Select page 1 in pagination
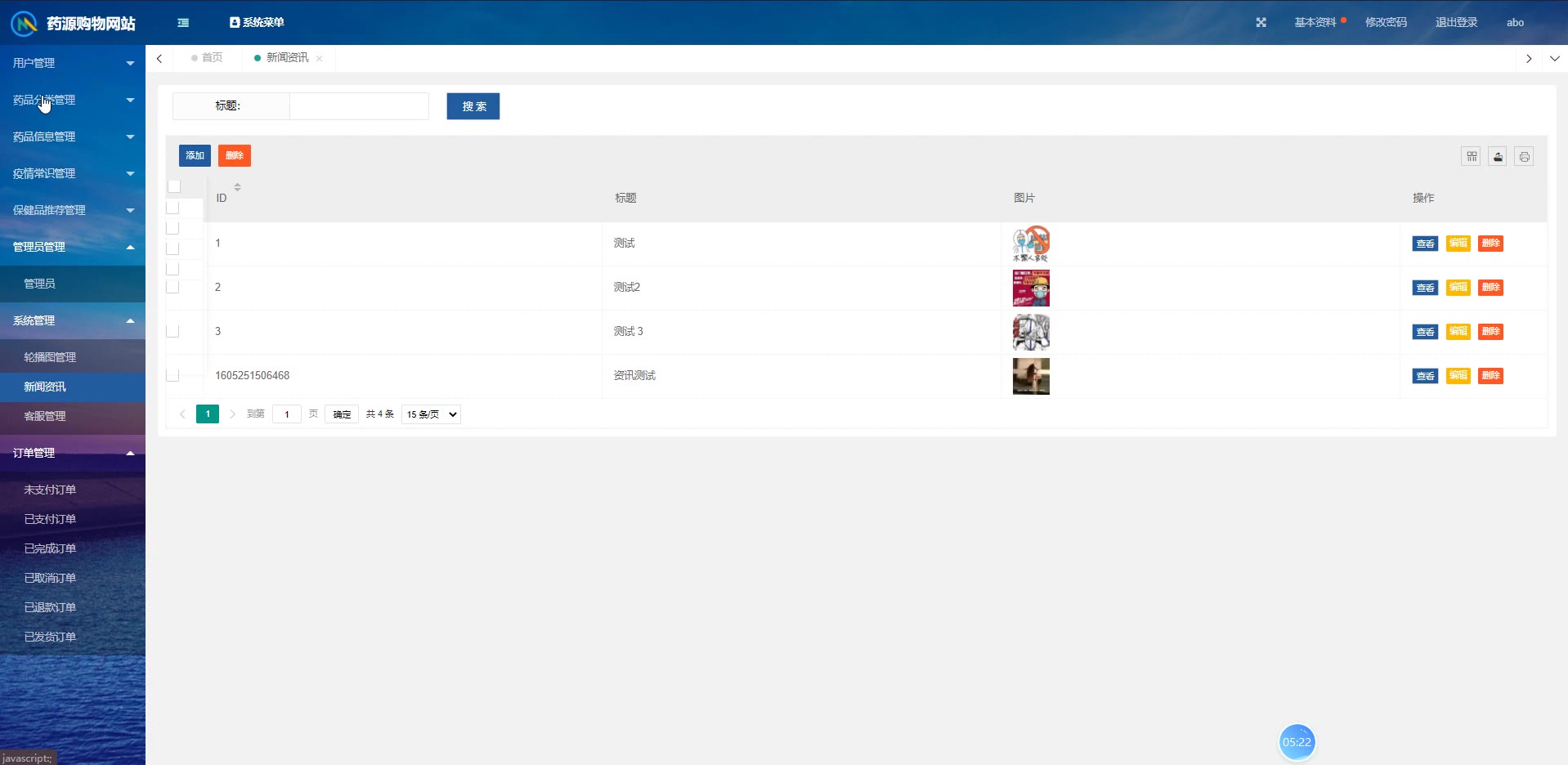The height and width of the screenshot is (765, 1568). click(208, 414)
